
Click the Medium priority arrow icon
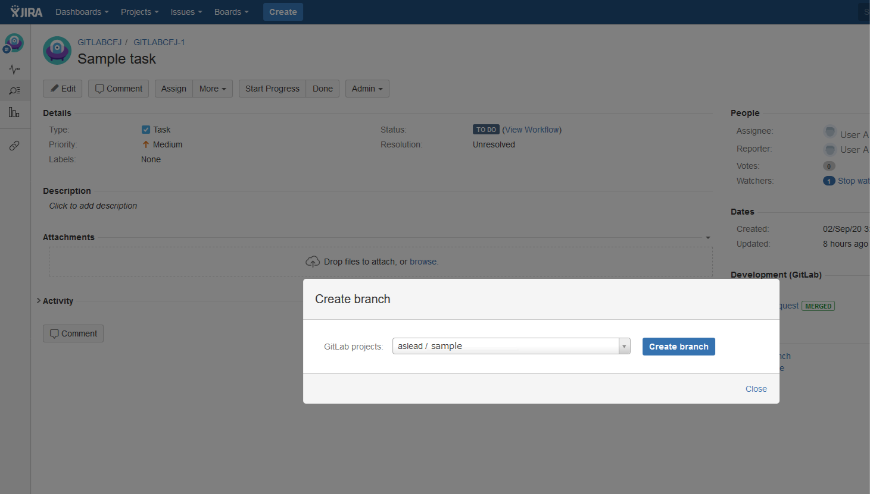[146, 144]
